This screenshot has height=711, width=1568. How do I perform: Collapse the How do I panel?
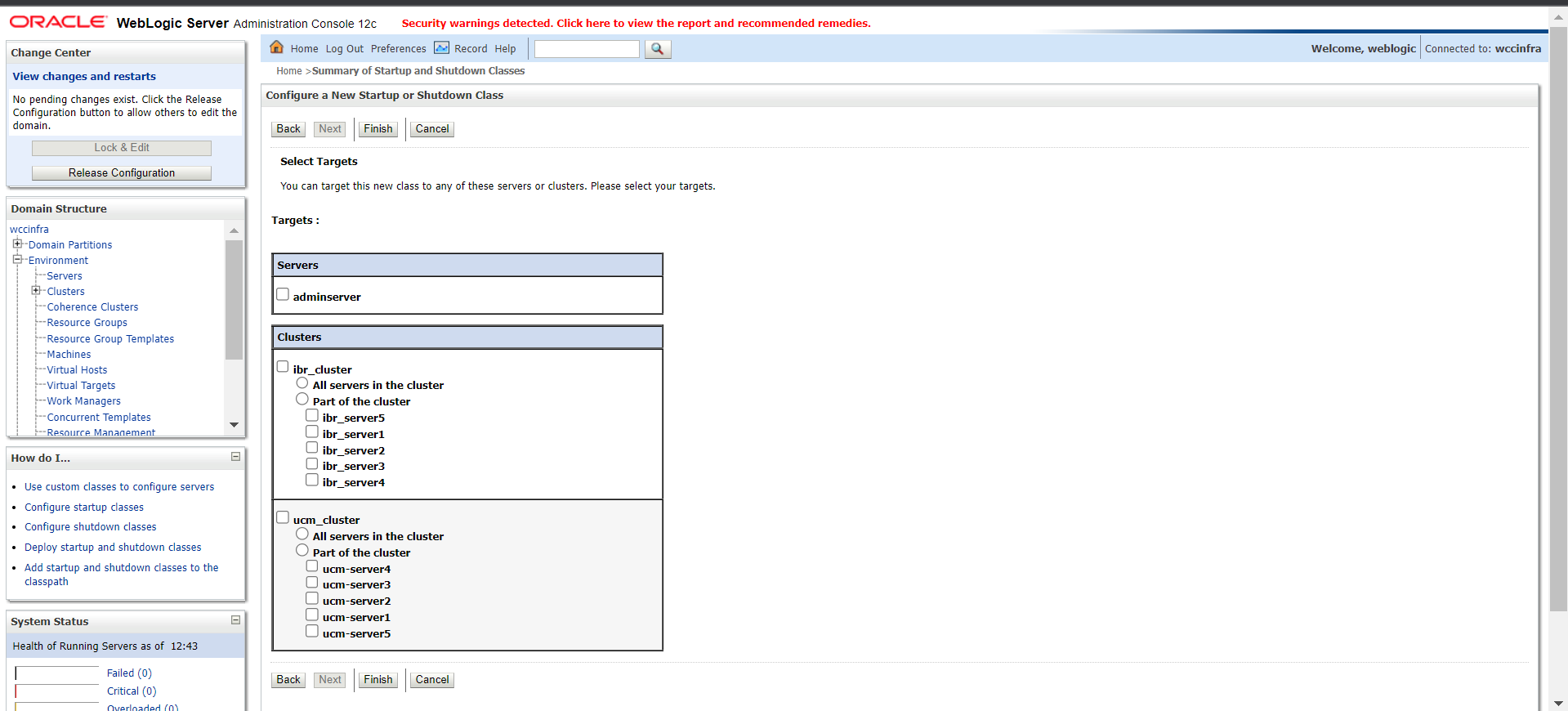pyautogui.click(x=235, y=457)
